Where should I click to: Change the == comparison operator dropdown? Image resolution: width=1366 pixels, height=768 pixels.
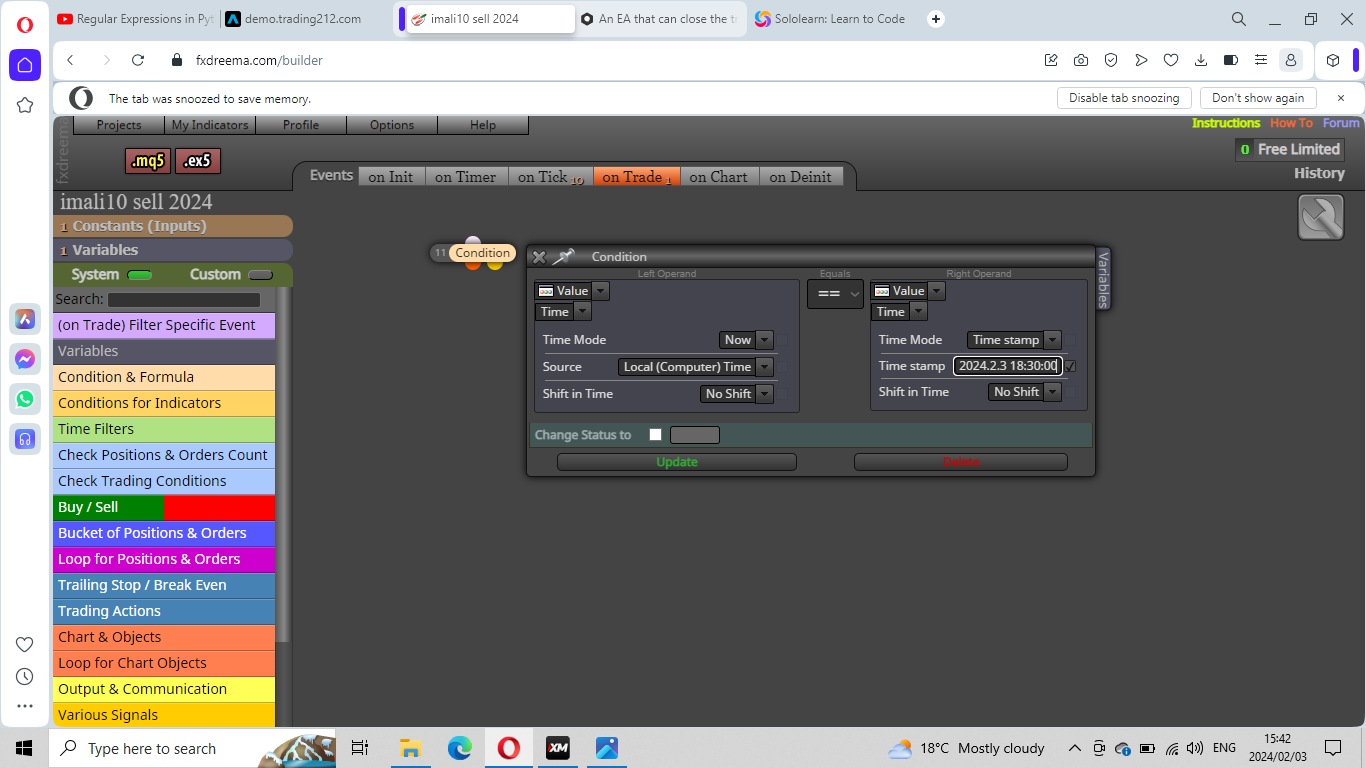(x=835, y=294)
